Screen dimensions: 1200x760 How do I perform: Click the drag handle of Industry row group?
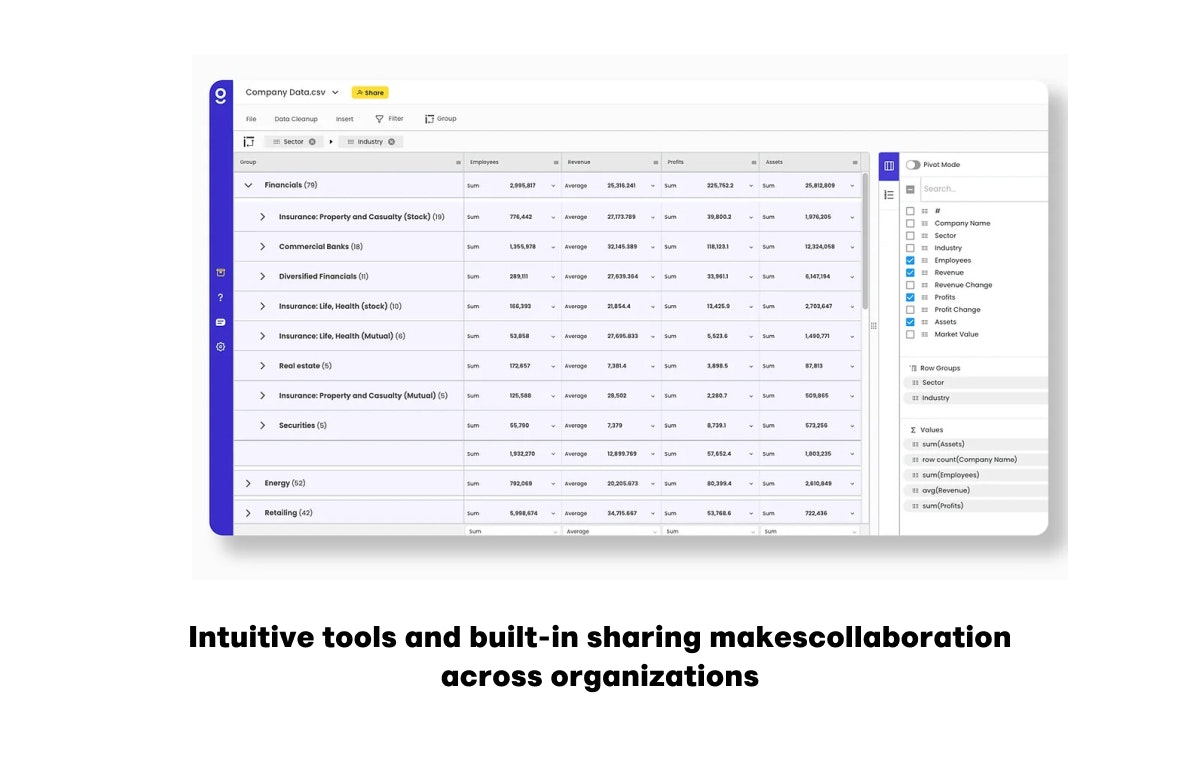click(914, 398)
